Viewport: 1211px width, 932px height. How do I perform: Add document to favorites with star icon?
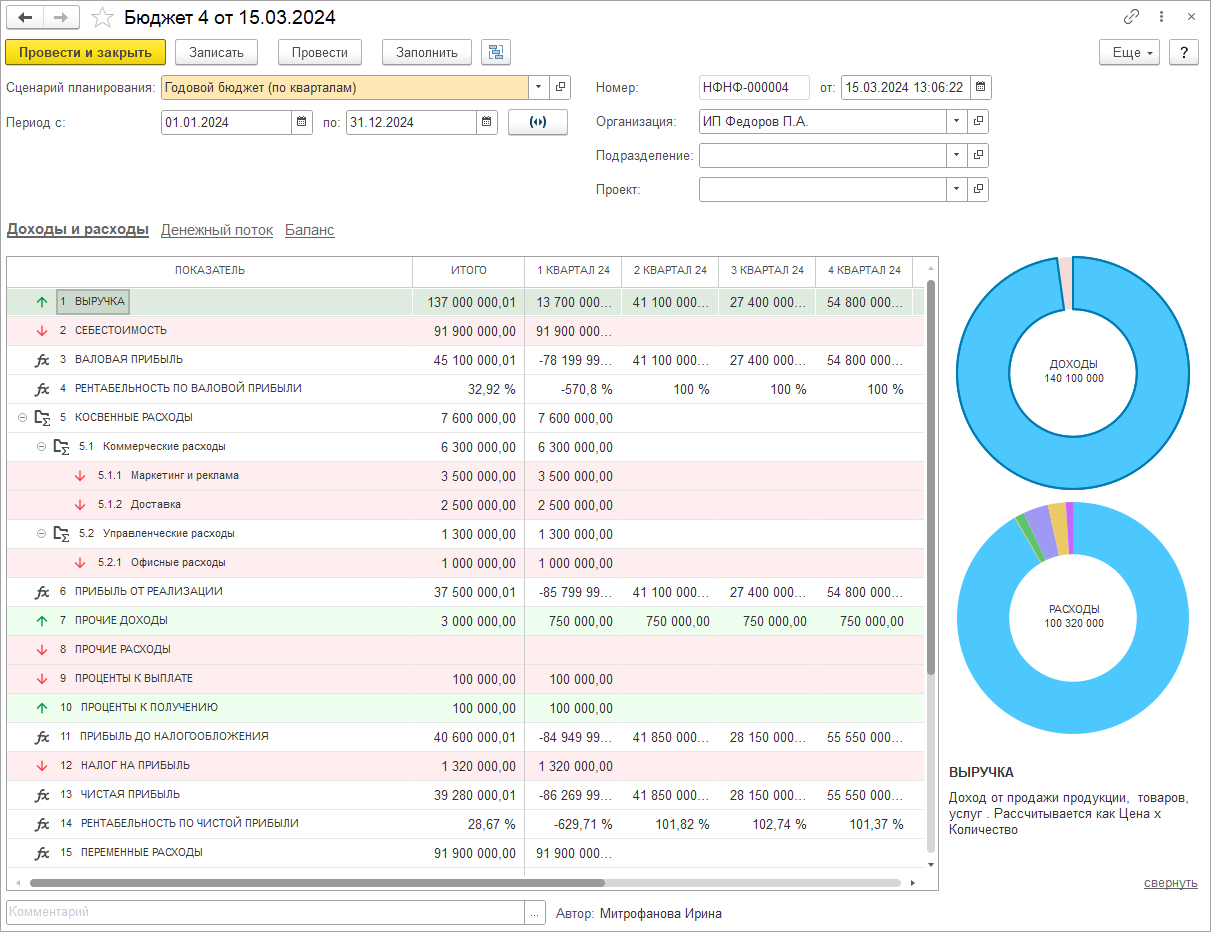[102, 17]
